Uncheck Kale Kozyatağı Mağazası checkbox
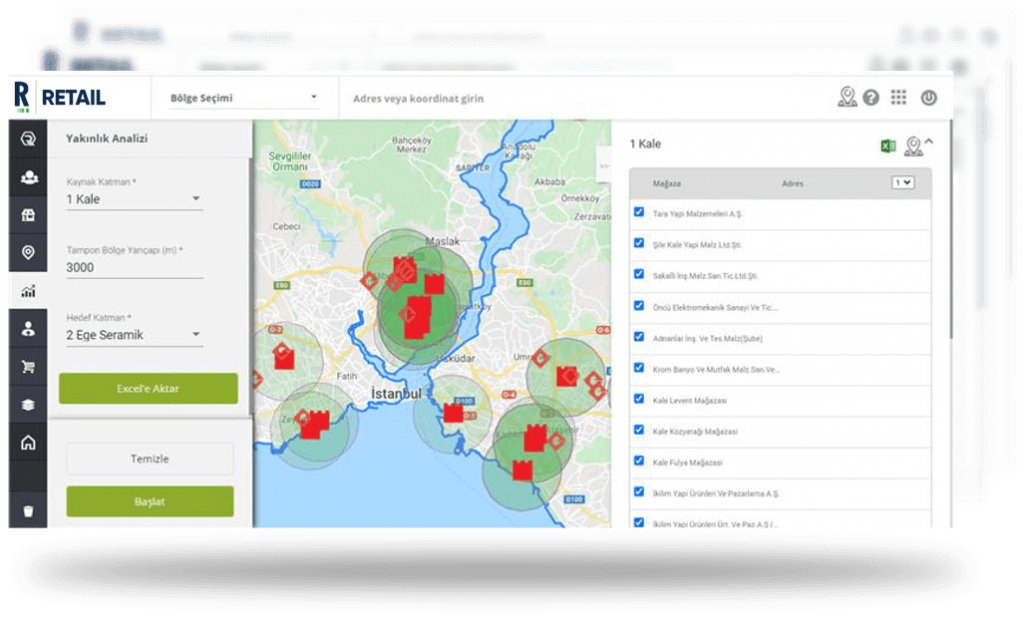Viewport: 1024px width, 619px height. click(639, 430)
